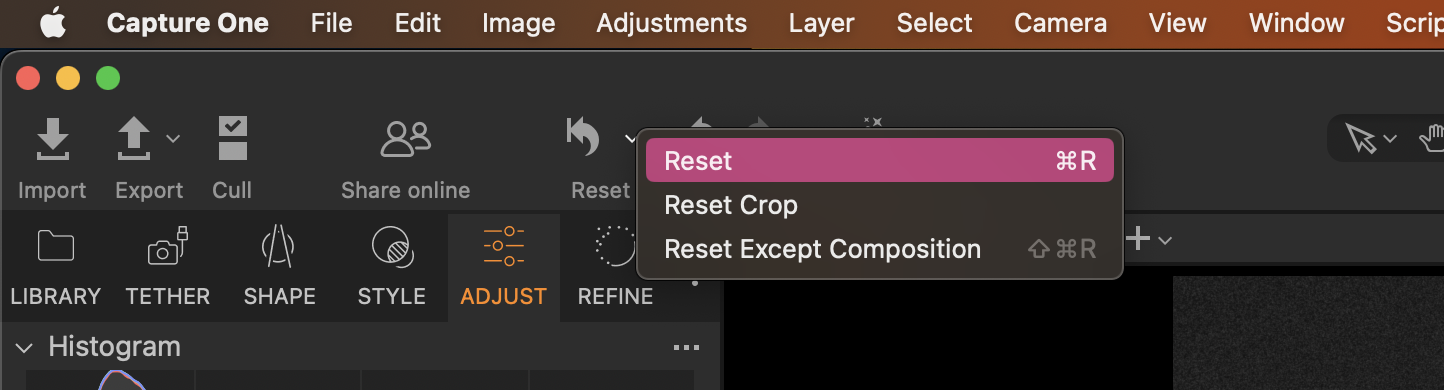Click the Reset arrow icon

point(584,138)
